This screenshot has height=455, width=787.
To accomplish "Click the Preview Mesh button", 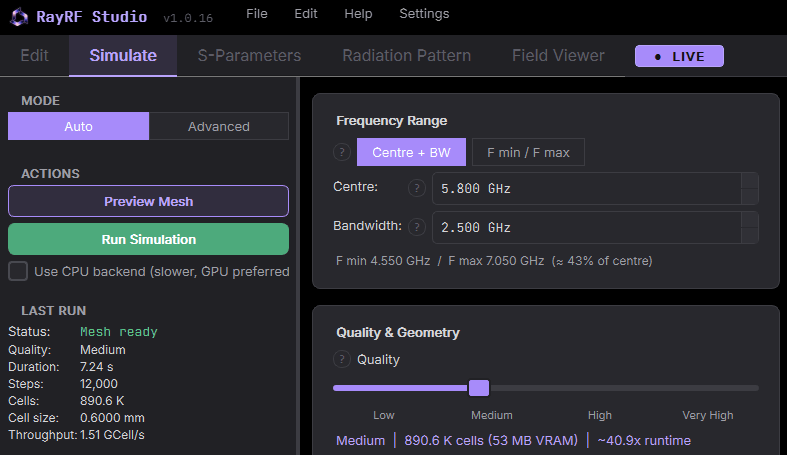I will (149, 201).
